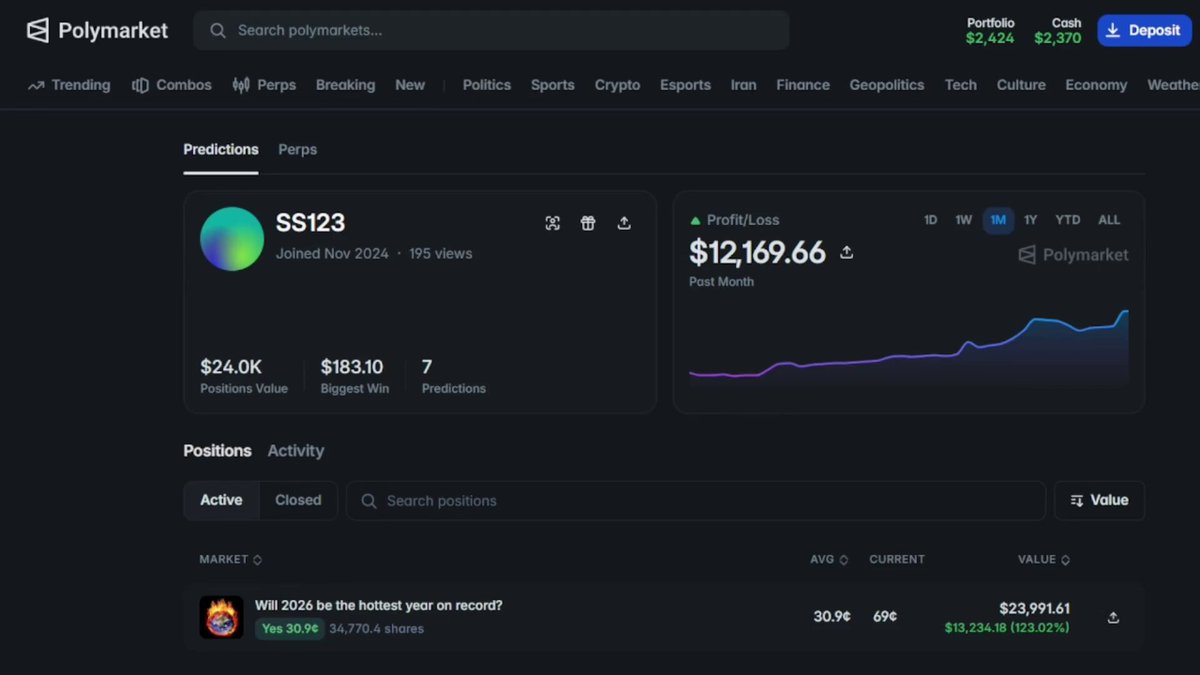Click the $23,991.61 position value
Viewport: 1200px width, 675px height.
pyautogui.click(x=1034, y=608)
